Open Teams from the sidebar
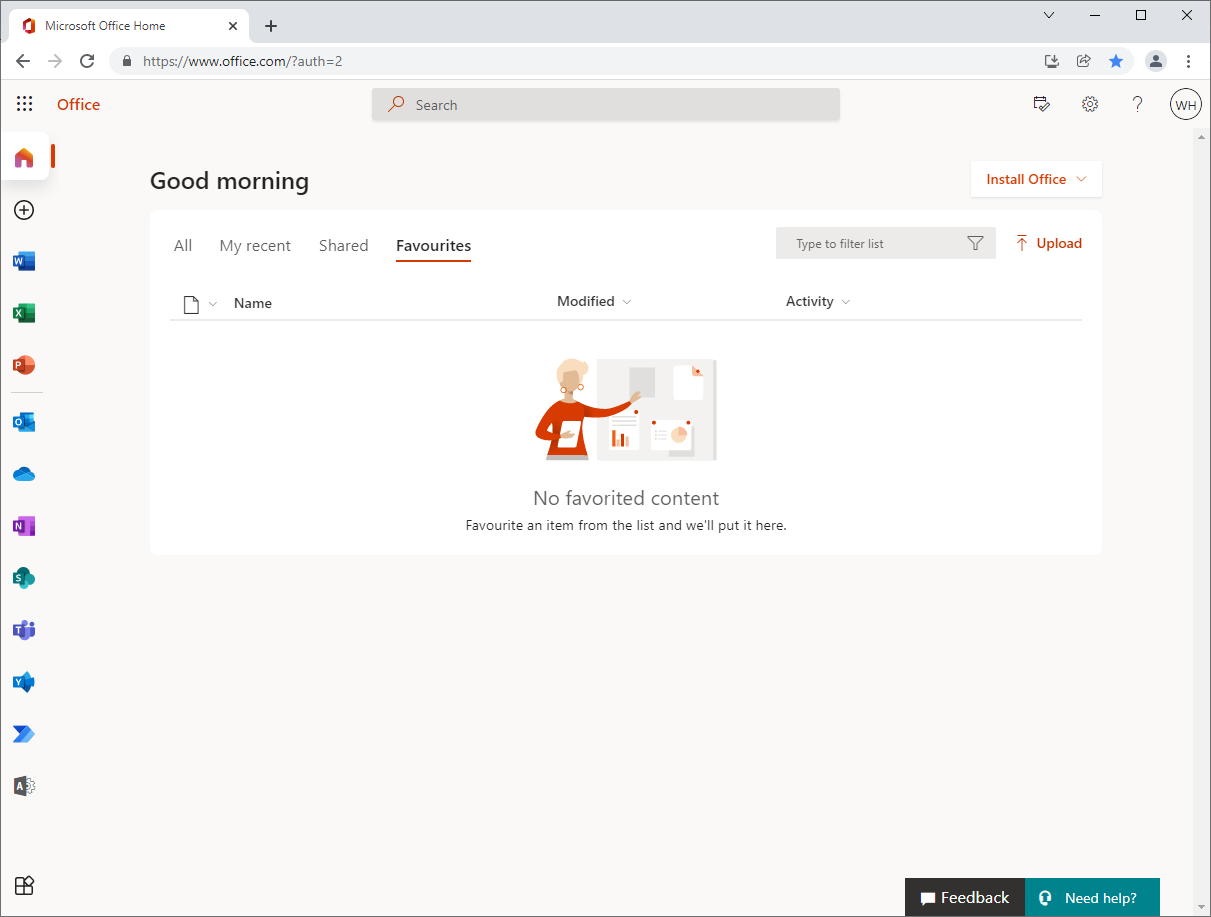 coord(24,630)
